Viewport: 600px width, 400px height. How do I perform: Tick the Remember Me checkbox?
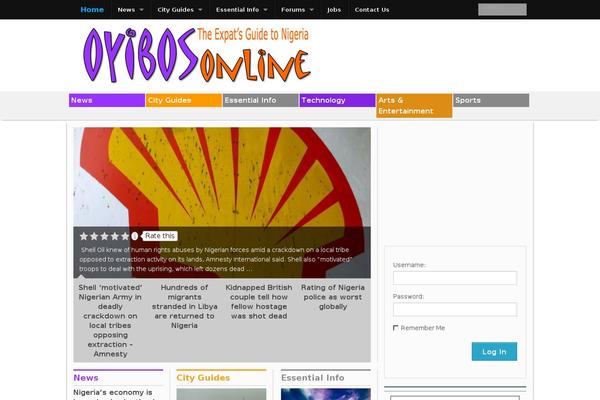click(396, 328)
